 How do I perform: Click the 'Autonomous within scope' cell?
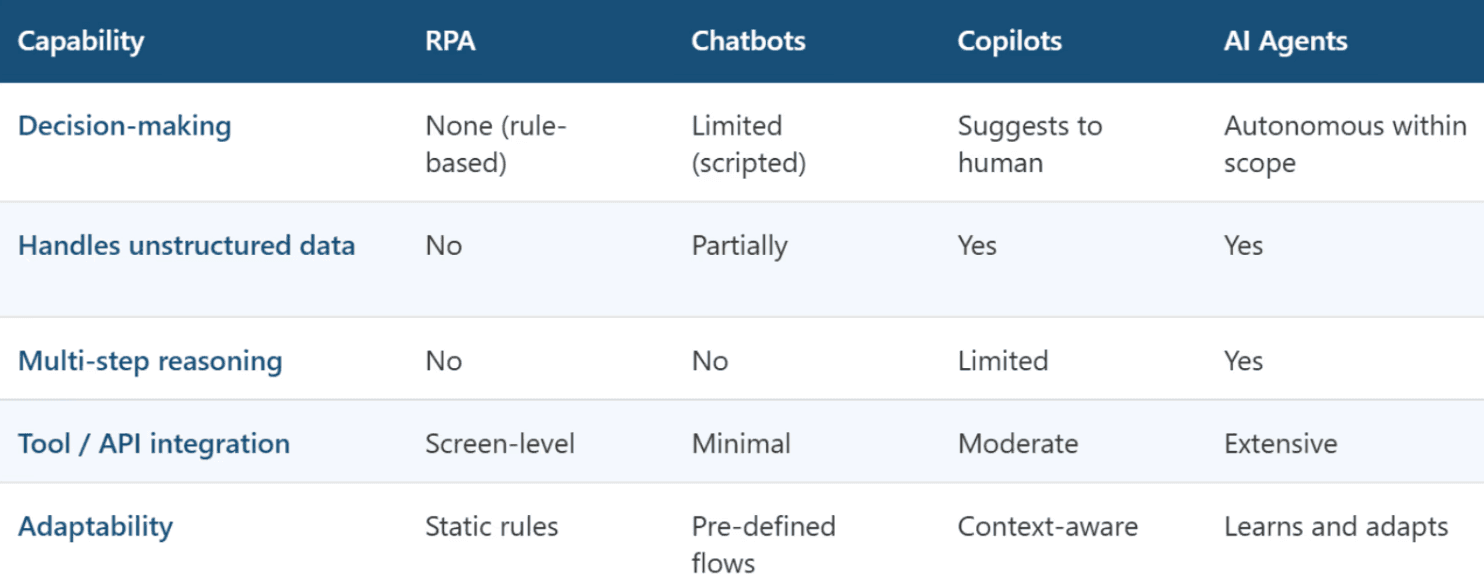pyautogui.click(x=1344, y=144)
